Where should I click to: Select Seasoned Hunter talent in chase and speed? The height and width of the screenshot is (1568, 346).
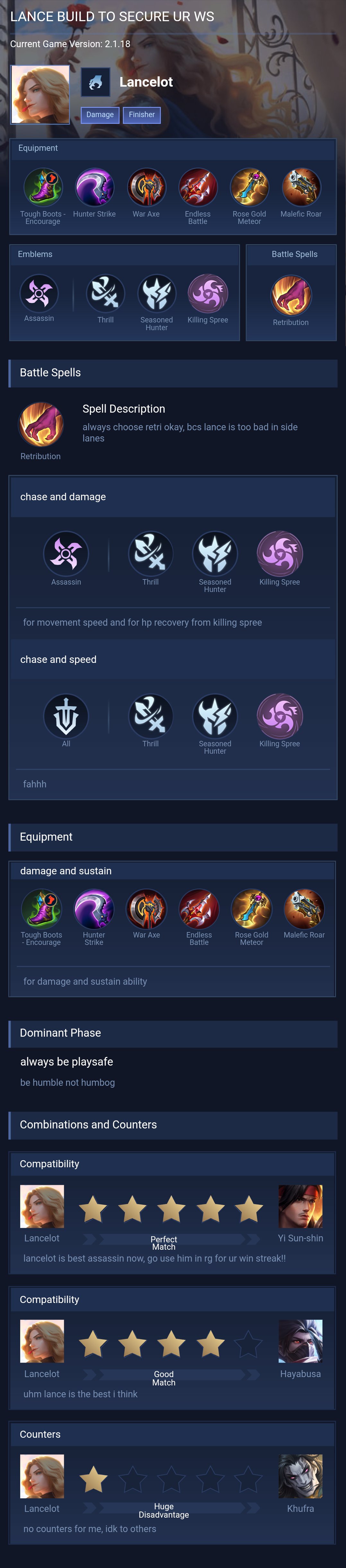coord(215,716)
